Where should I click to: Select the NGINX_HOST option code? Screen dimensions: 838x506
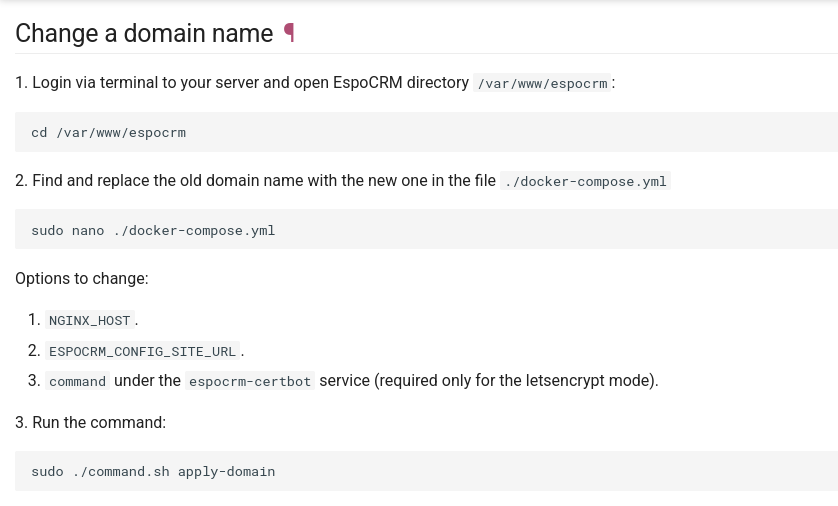click(90, 320)
